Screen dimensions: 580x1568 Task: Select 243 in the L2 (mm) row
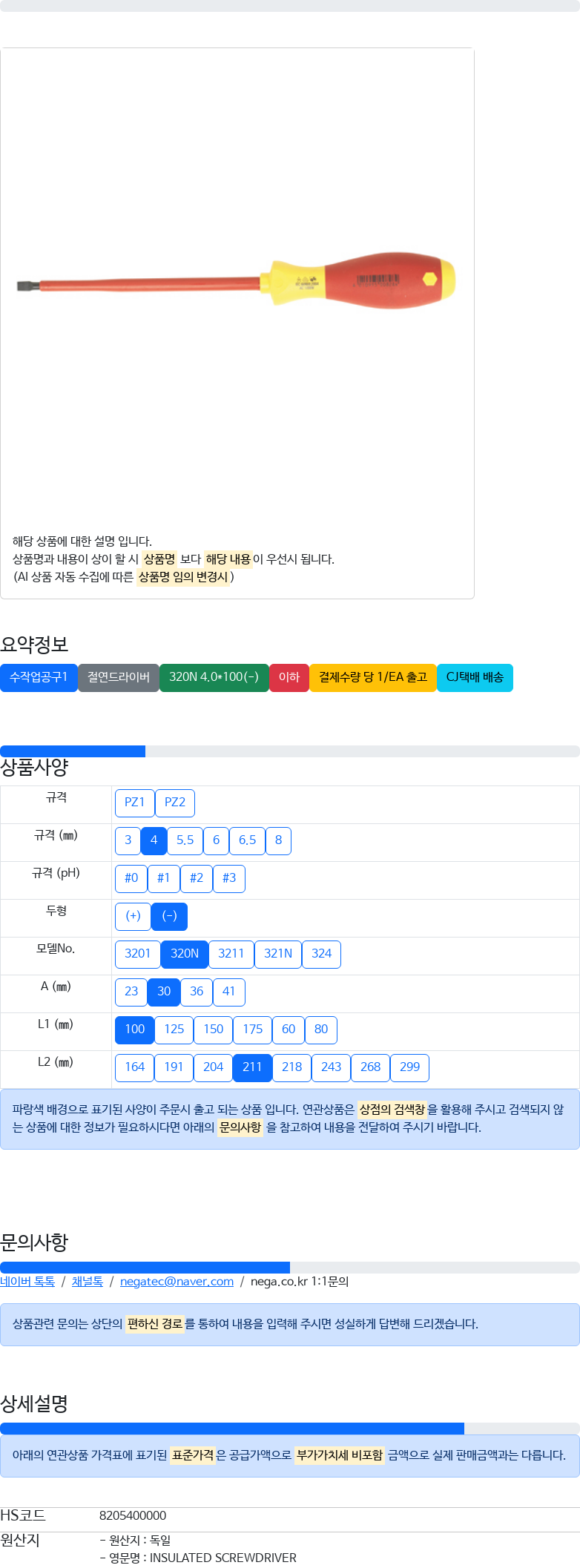[331, 1067]
